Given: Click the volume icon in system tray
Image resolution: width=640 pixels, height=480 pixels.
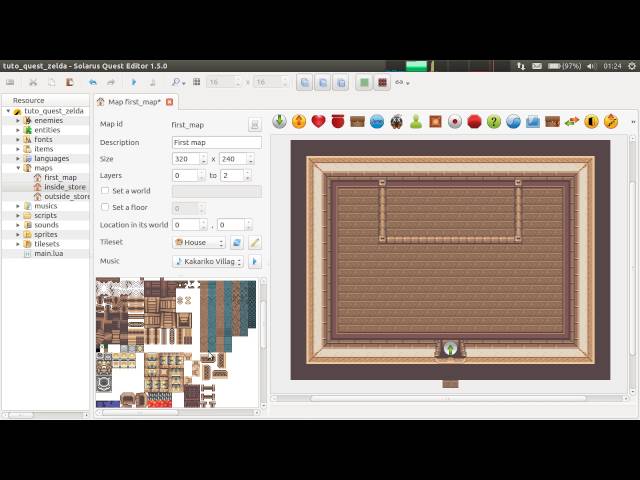Looking at the screenshot, I should (591, 66).
